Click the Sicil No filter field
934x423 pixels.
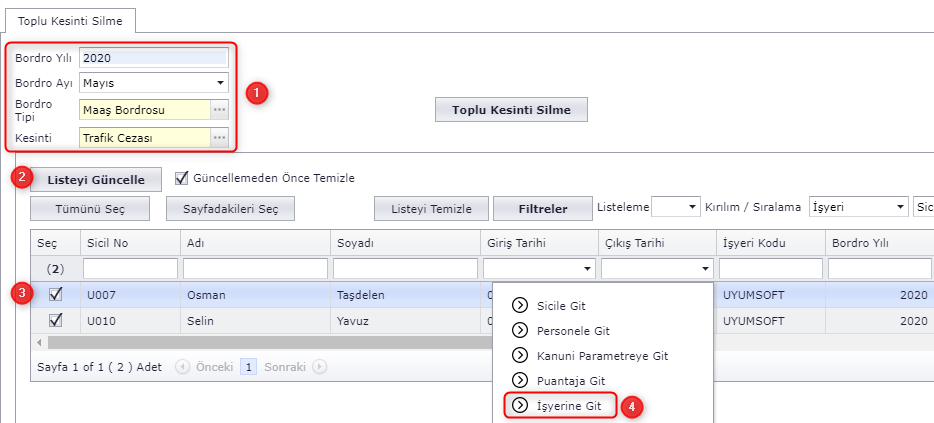click(129, 269)
